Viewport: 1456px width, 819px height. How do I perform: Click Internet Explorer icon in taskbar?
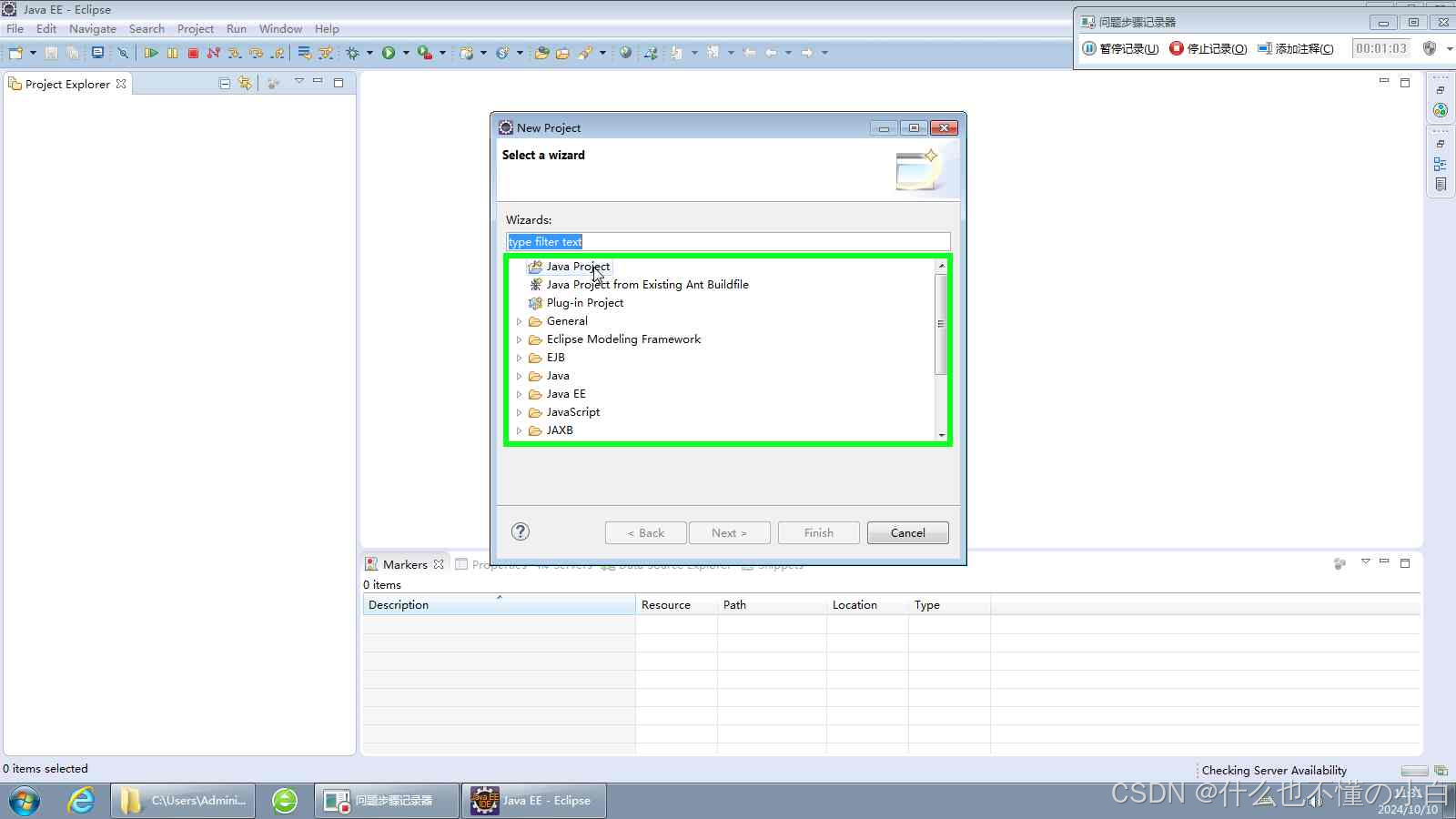point(82,801)
